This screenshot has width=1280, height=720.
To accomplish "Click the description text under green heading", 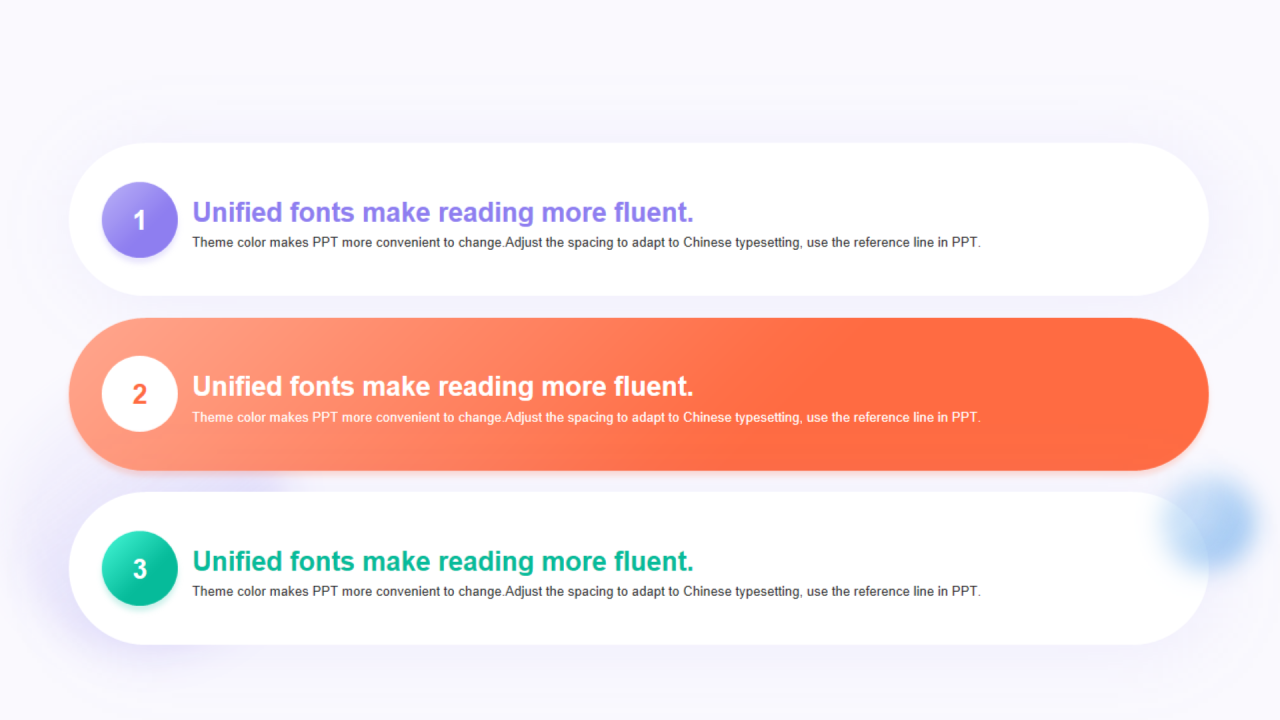I will click(586, 591).
